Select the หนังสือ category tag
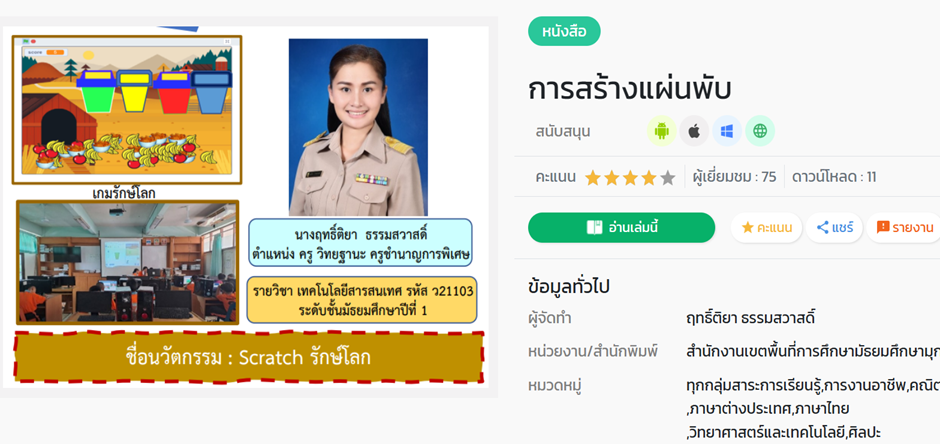Viewport: 940px width, 444px height. pos(564,32)
